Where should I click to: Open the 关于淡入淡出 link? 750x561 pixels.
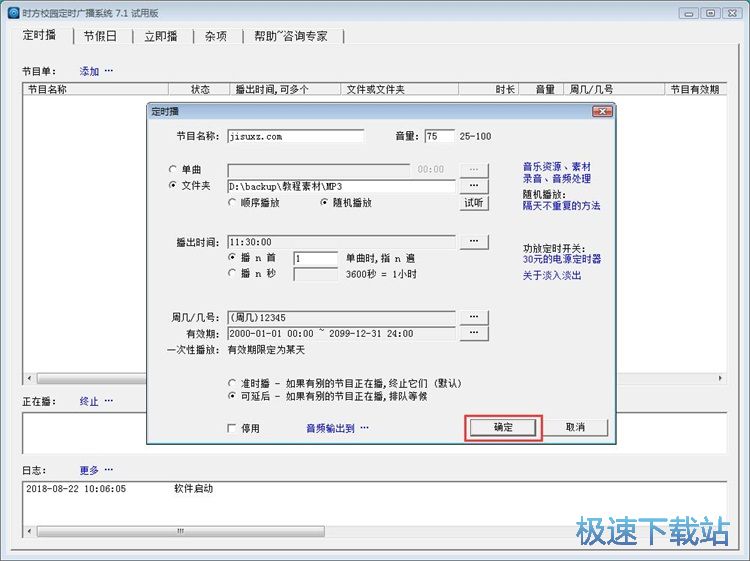click(x=551, y=275)
